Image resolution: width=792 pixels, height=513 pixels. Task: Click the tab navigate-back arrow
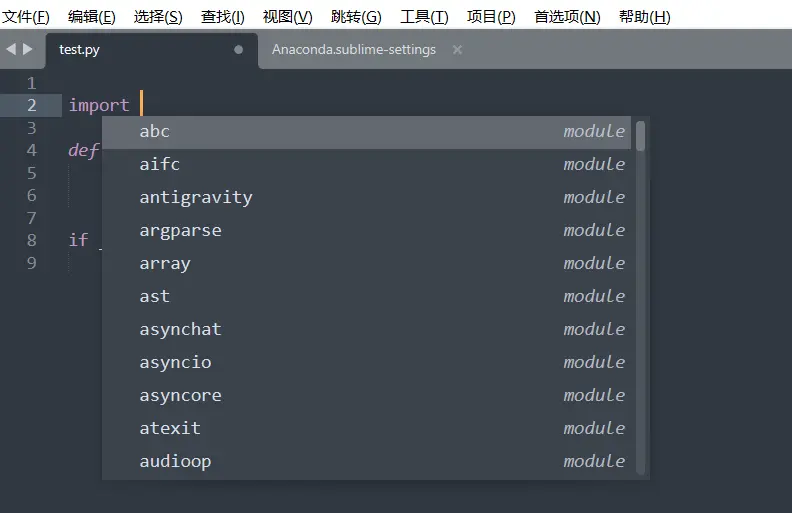tap(11, 49)
